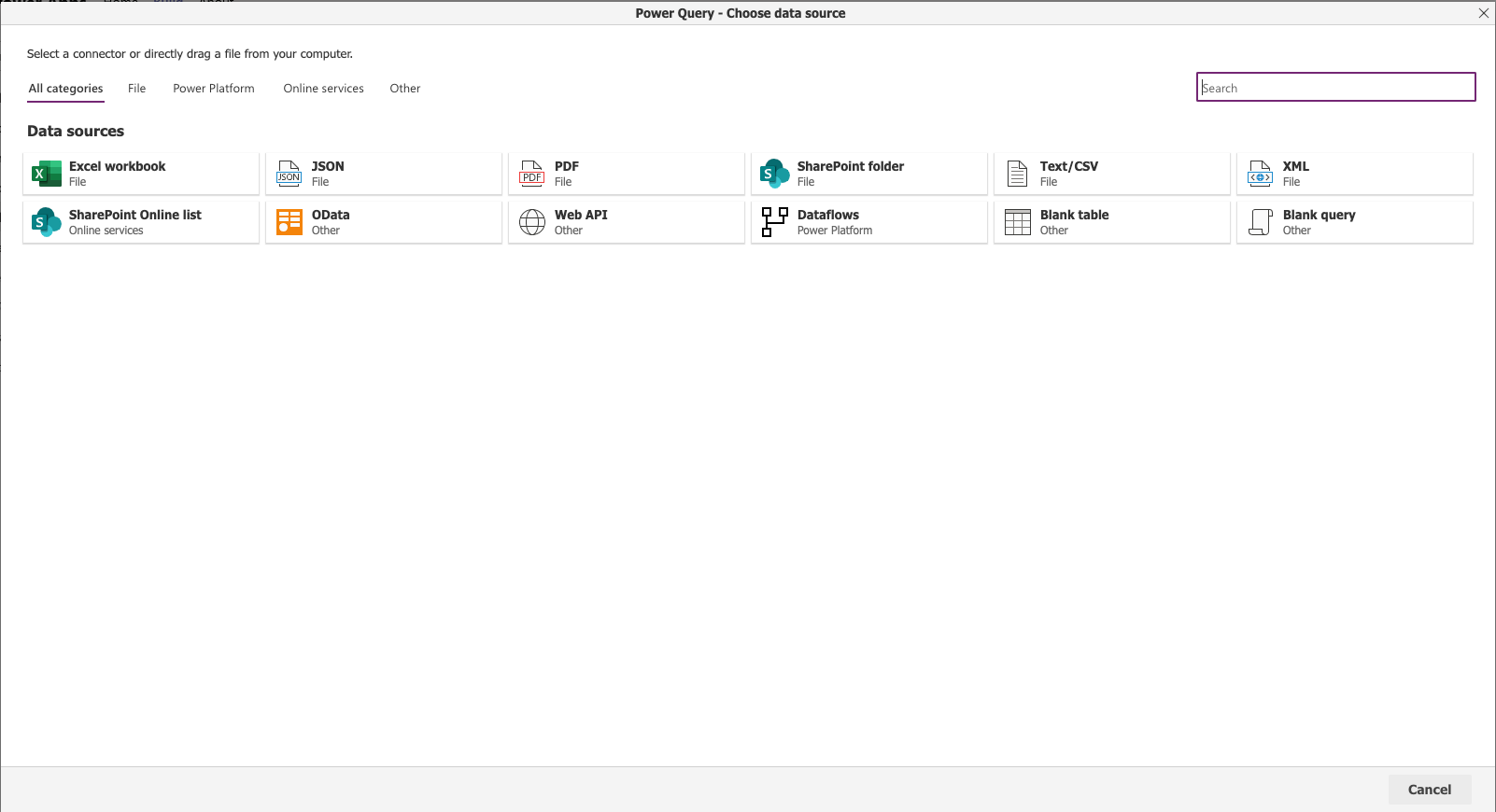Screen dimensions: 1496x812
Task: Filter connectors by Other category
Action: (x=404, y=89)
